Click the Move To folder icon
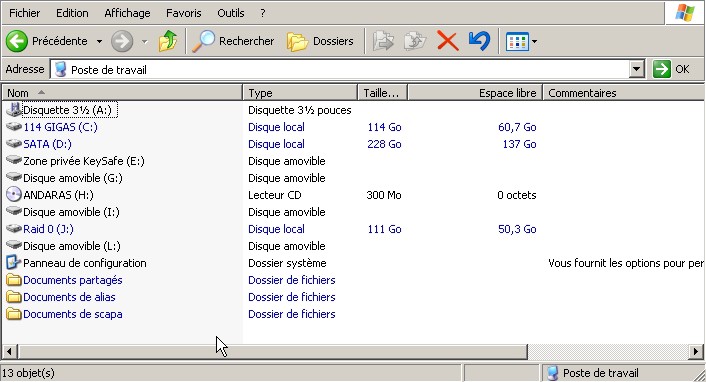The height and width of the screenshot is (382, 706). click(x=383, y=41)
